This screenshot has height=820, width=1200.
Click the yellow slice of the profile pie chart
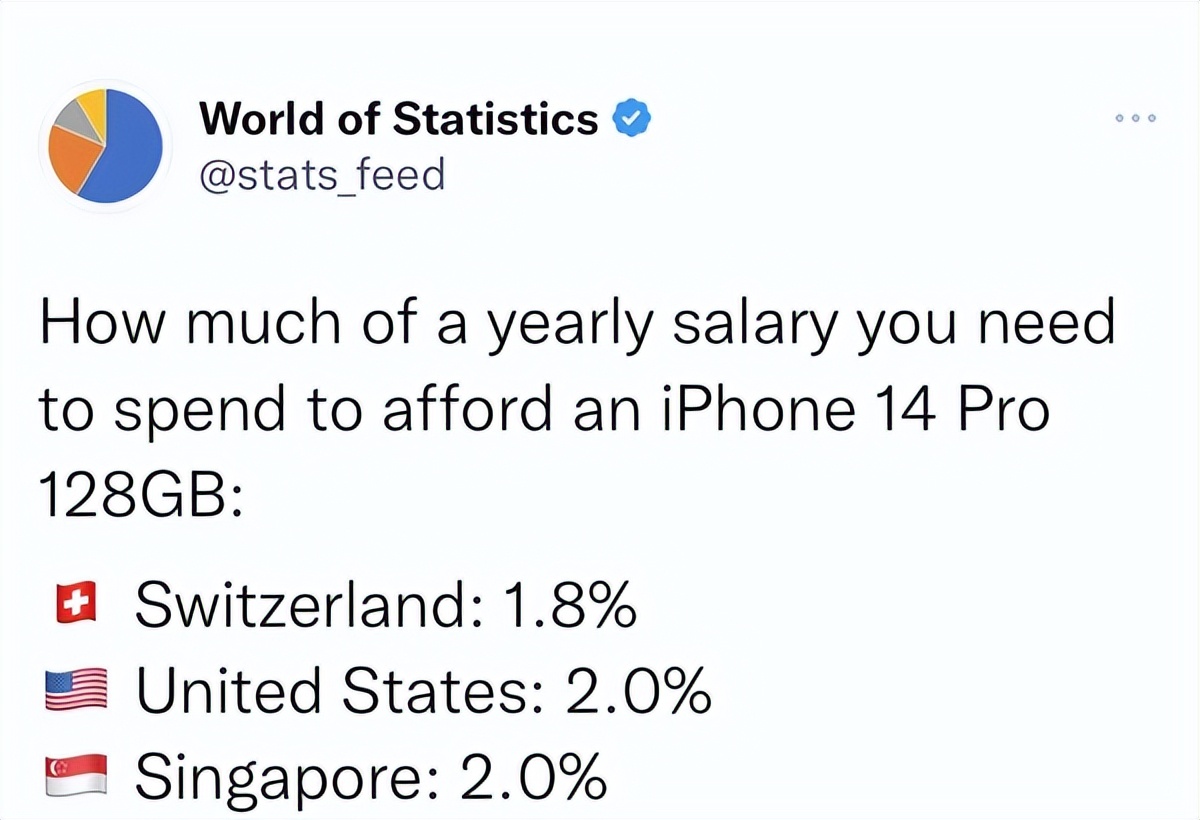click(x=91, y=103)
